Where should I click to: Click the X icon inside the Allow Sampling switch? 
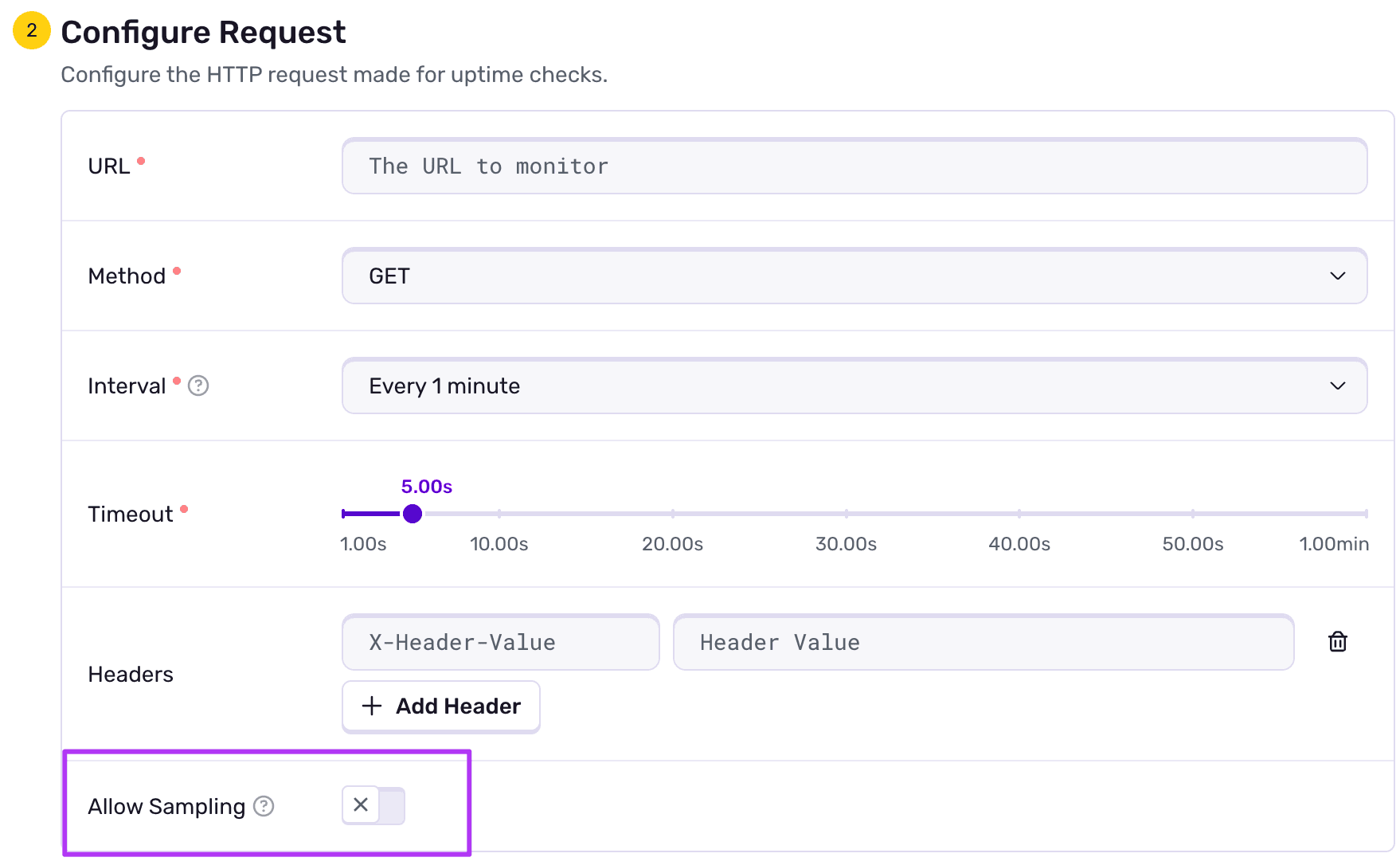click(360, 805)
